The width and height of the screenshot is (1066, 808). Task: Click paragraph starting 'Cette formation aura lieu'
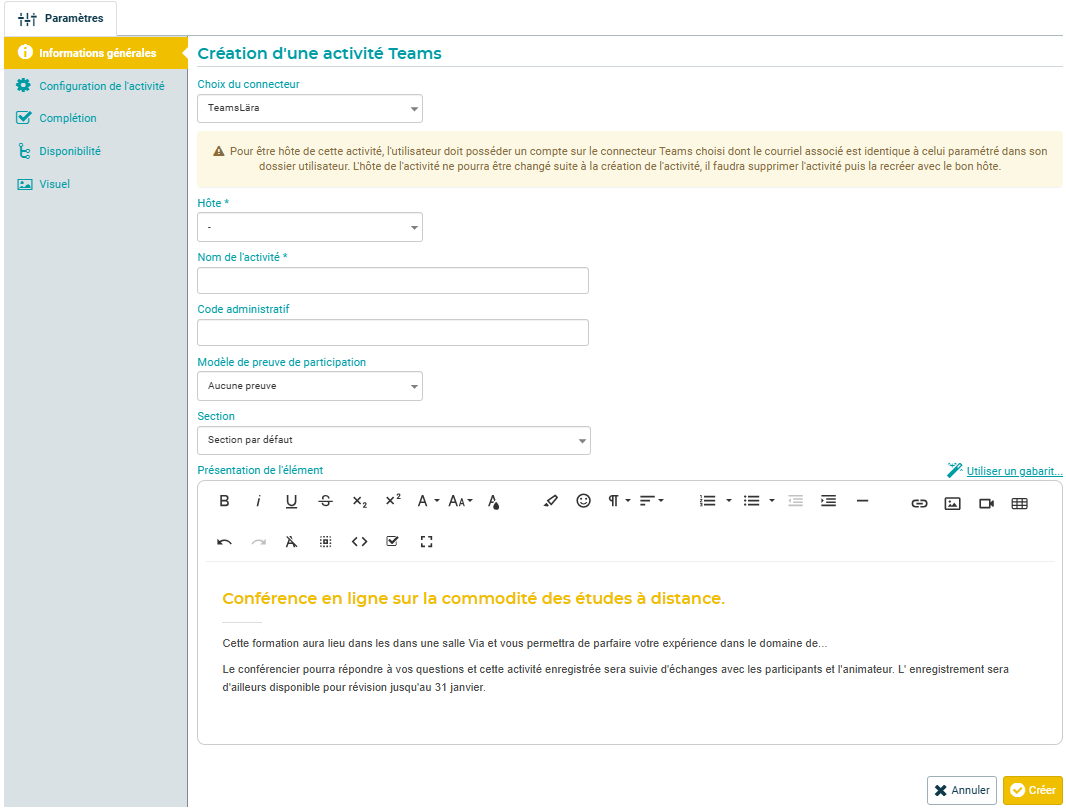point(524,644)
